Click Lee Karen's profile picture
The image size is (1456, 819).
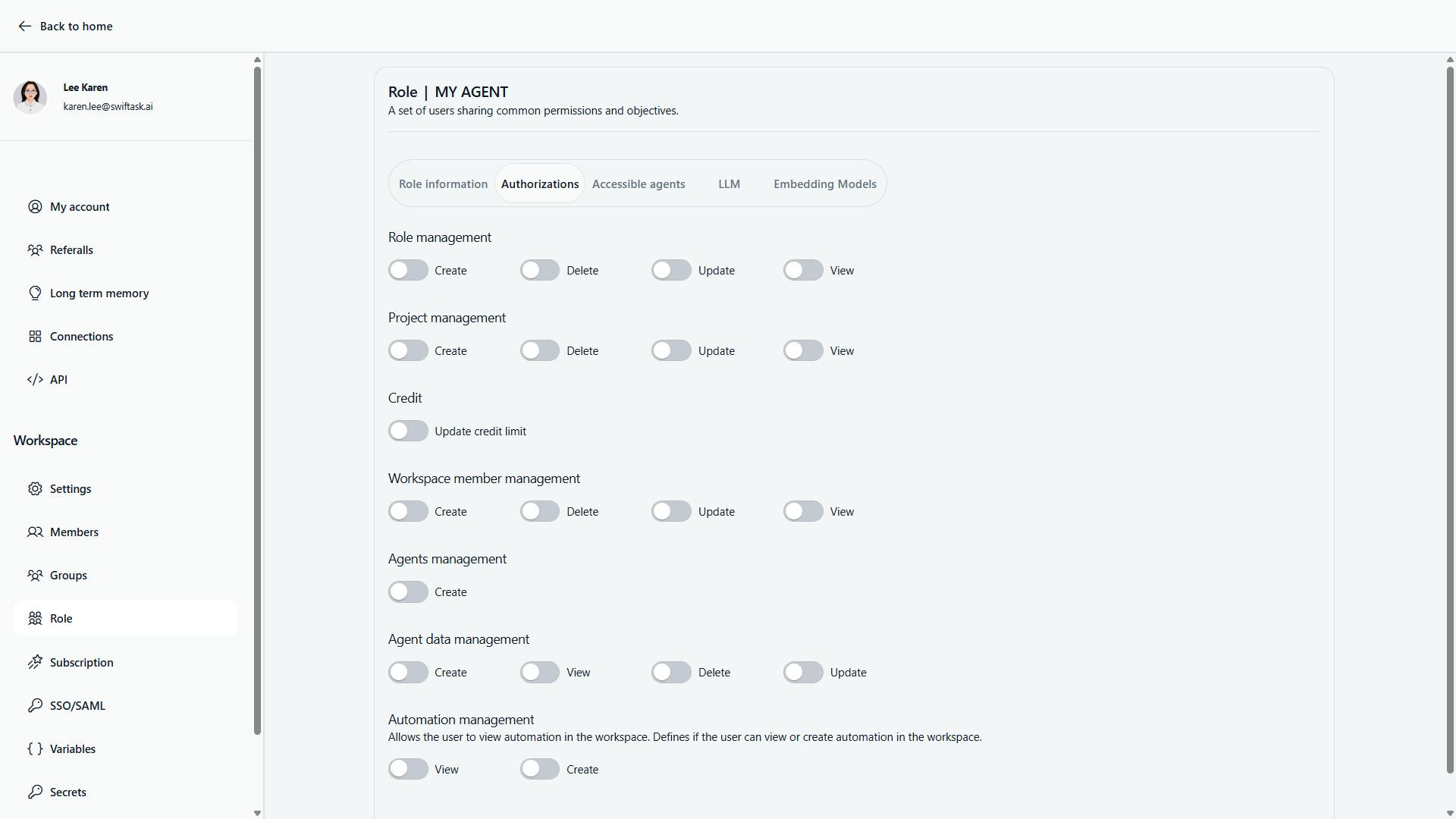click(30, 96)
